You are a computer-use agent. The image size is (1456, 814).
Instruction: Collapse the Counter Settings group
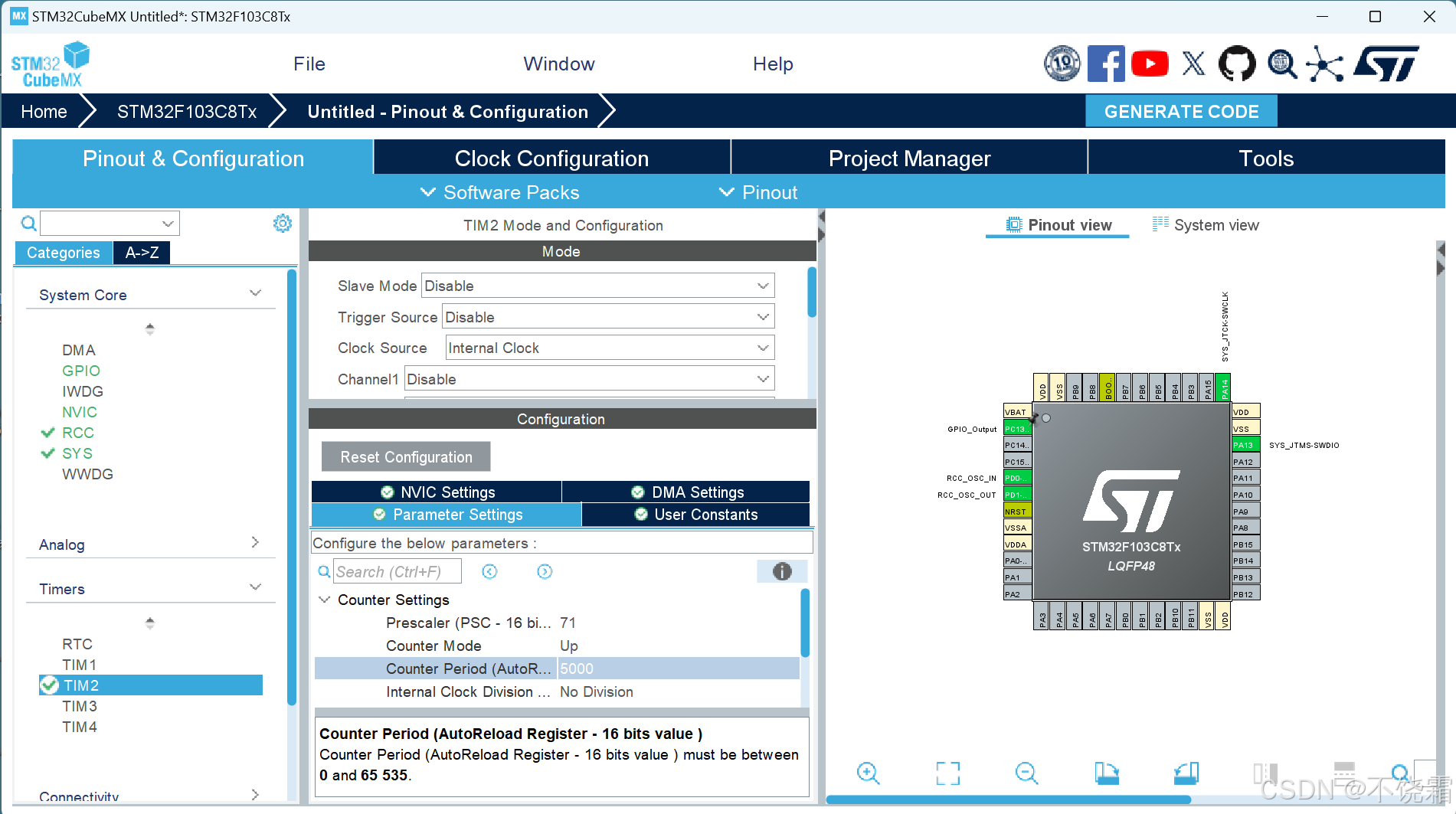pos(325,600)
